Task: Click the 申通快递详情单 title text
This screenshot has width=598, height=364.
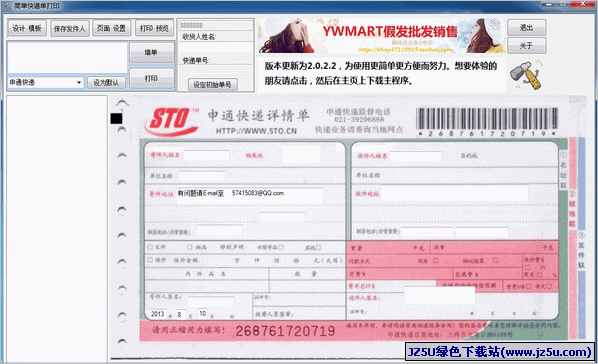Action: pyautogui.click(x=259, y=116)
